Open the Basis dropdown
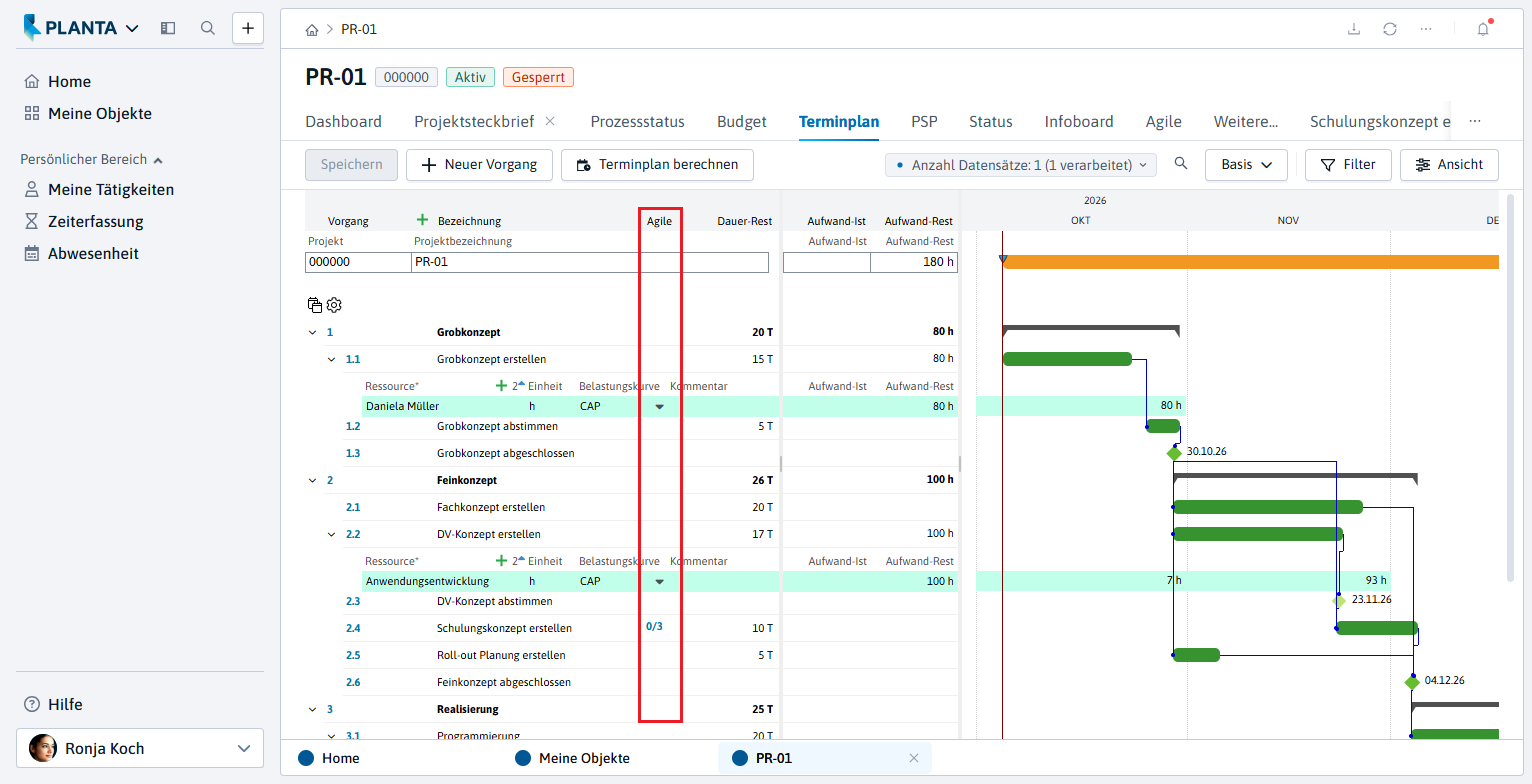Screen dimensions: 1532x784 [x=1246, y=165]
